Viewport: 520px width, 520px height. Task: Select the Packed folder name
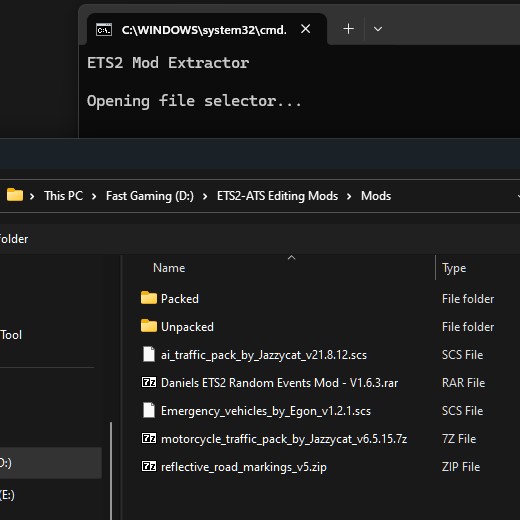tap(180, 299)
